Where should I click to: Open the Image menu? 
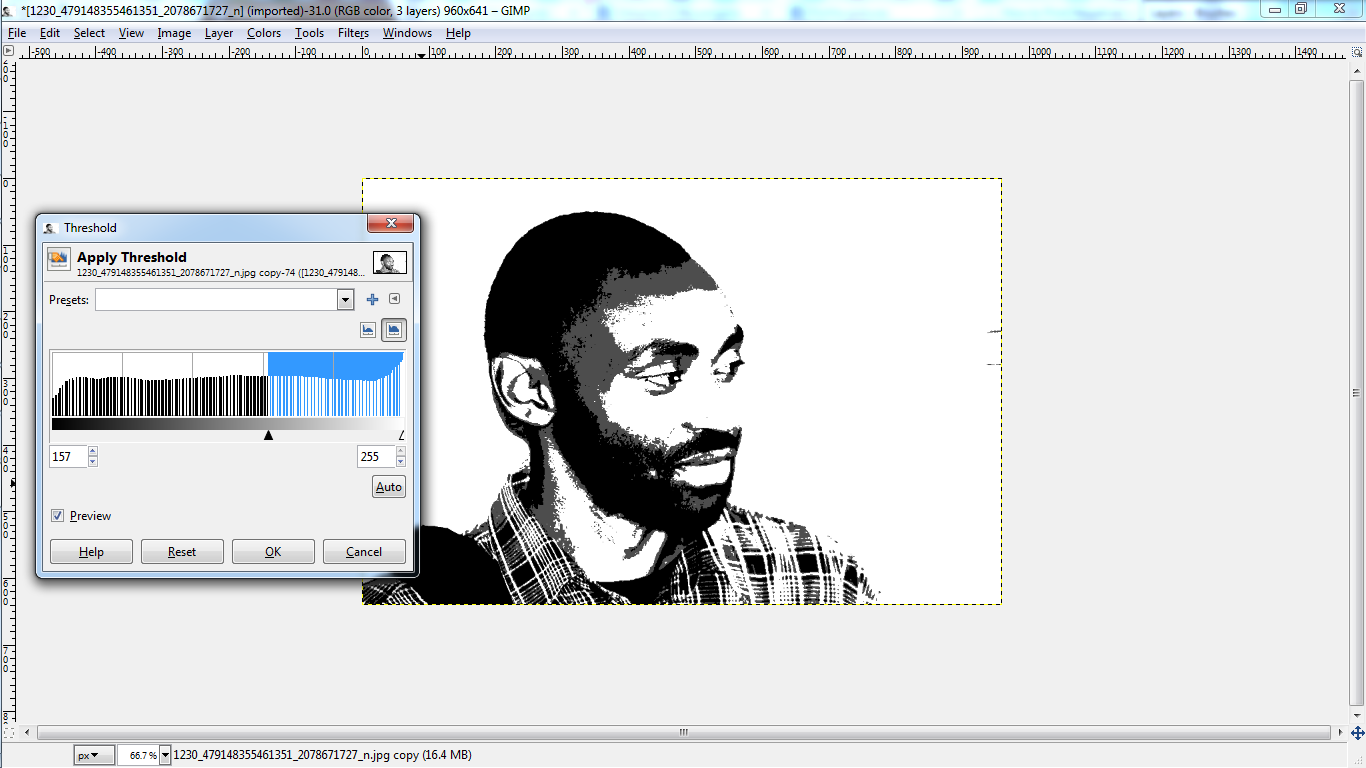click(x=174, y=33)
